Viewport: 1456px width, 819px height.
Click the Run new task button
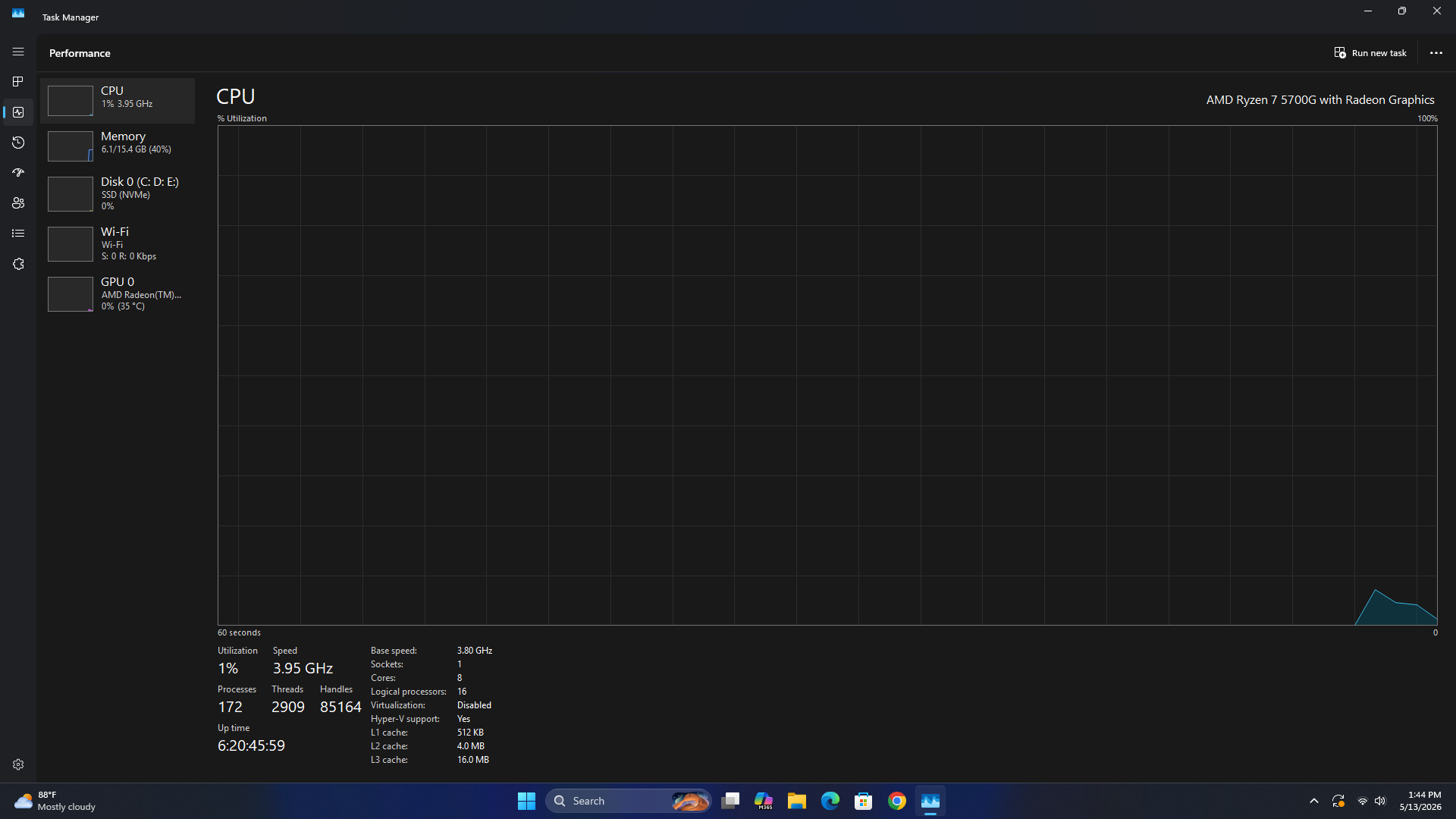pyautogui.click(x=1370, y=53)
